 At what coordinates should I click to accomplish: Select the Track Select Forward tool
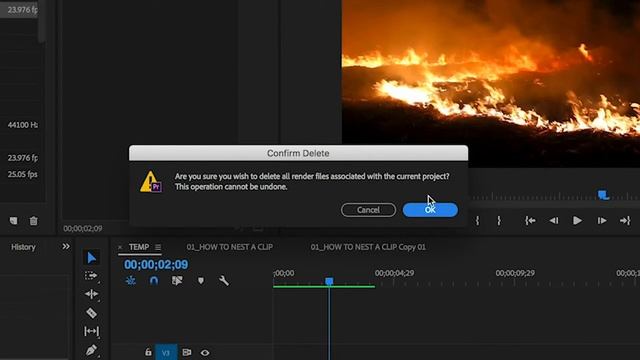91,276
